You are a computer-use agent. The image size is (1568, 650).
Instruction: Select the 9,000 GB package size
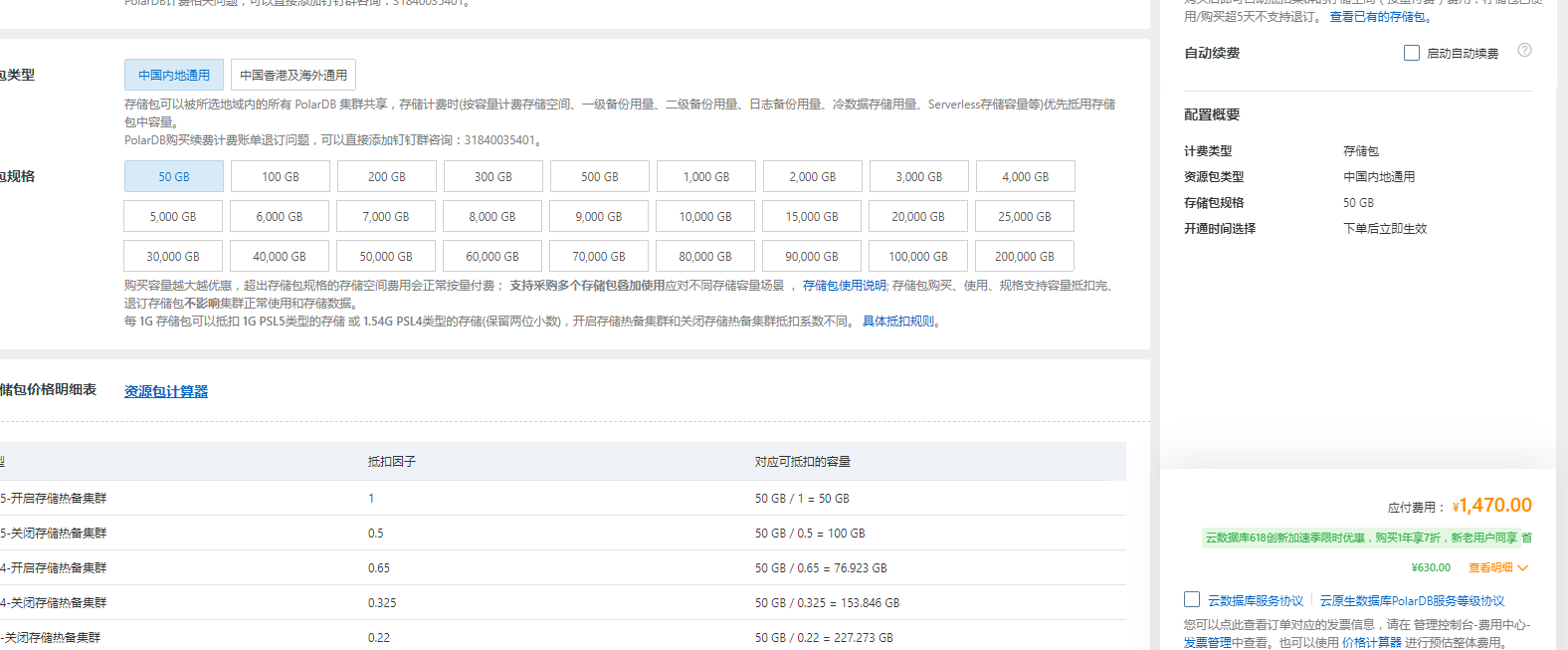pos(599,216)
